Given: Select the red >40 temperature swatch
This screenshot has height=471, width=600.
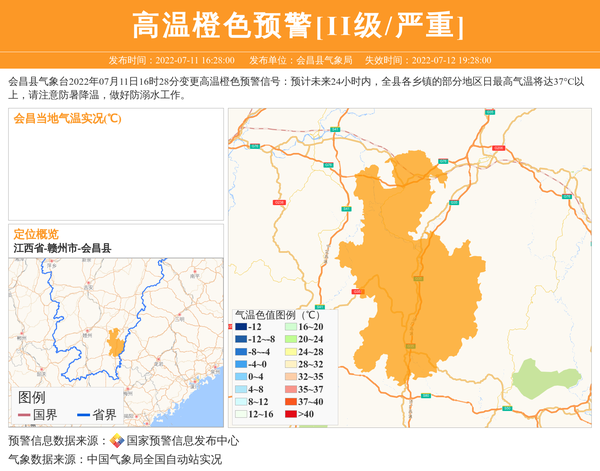Looking at the screenshot, I should (x=290, y=414).
